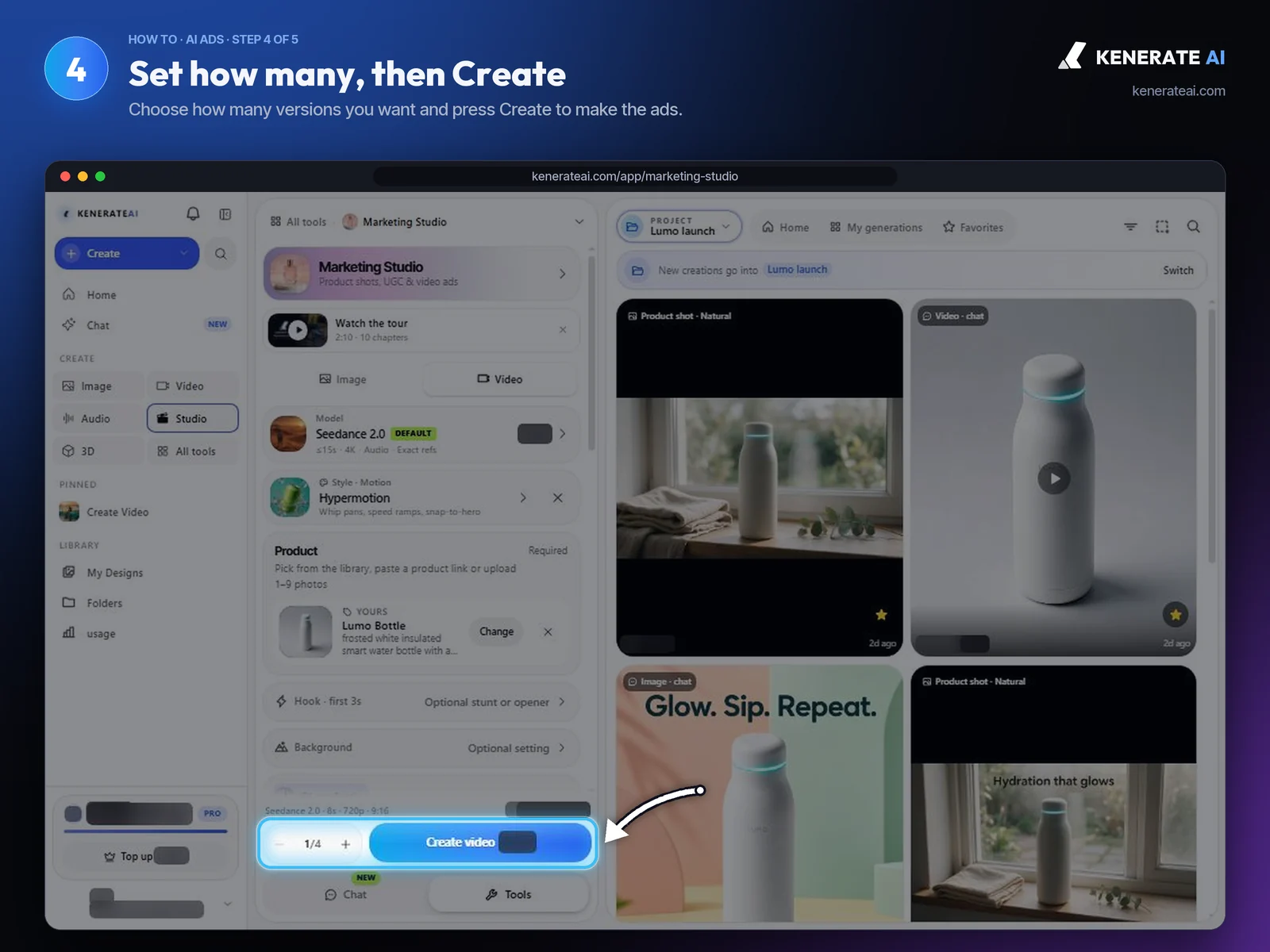Open the Marketing Studio banner arrow

[x=562, y=274]
